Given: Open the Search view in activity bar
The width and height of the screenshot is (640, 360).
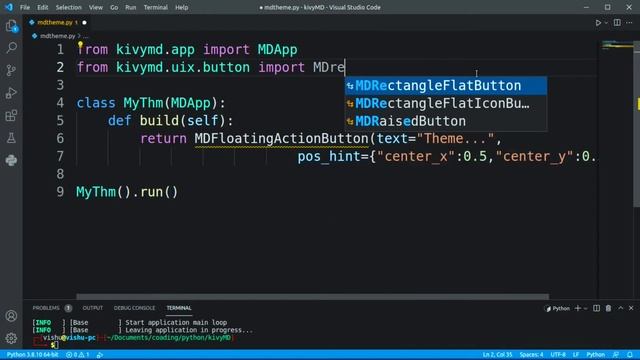Looking at the screenshot, I should (11, 48).
